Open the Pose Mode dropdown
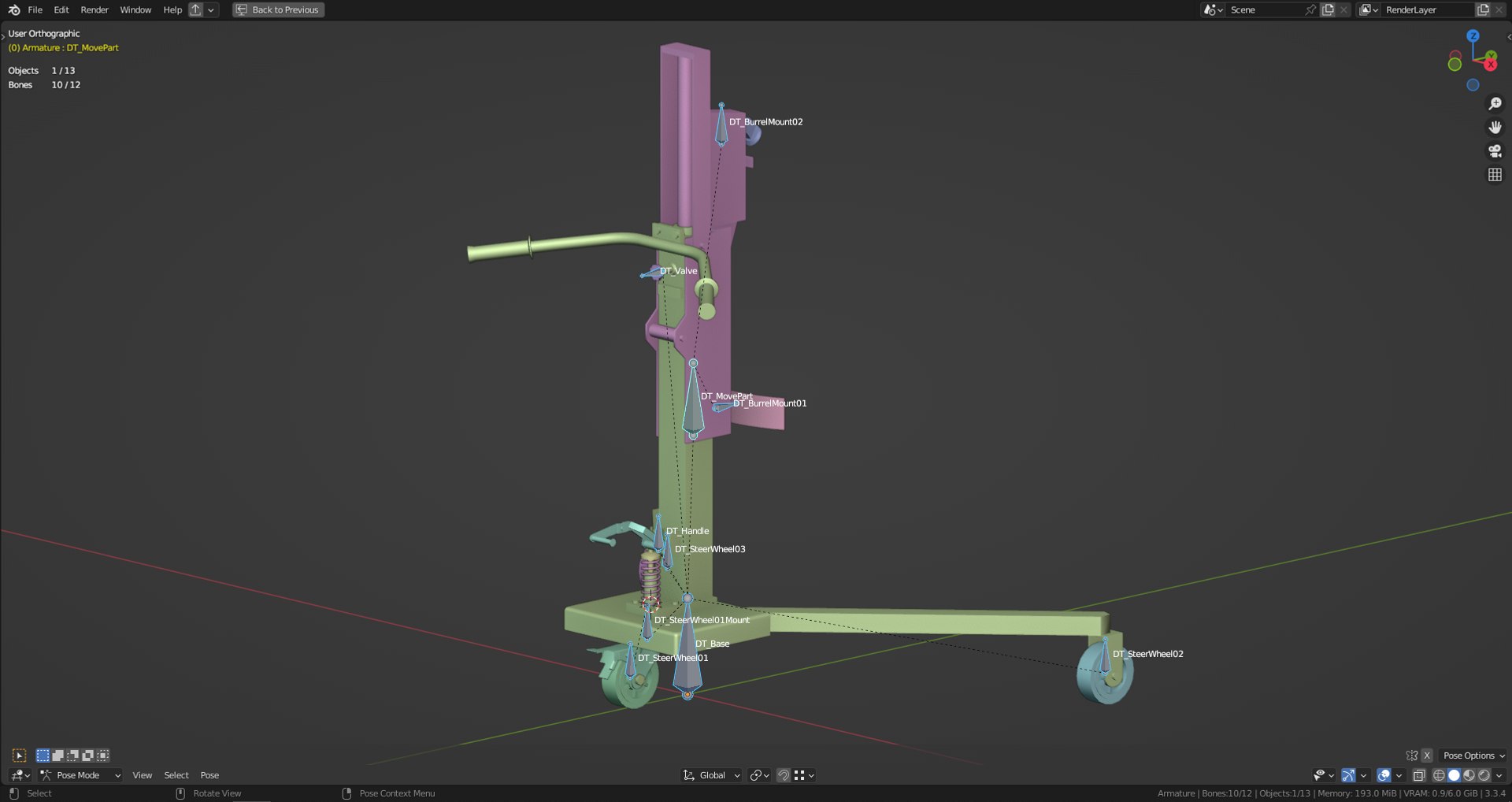 point(80,775)
